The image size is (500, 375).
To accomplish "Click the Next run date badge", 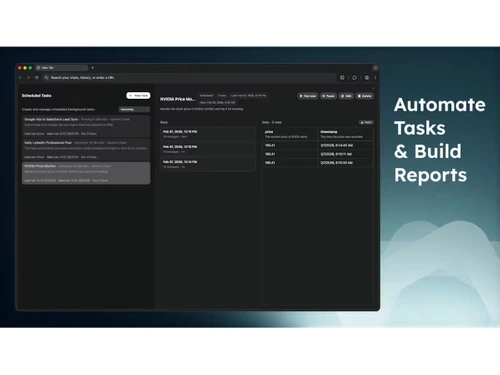I will pos(217,103).
